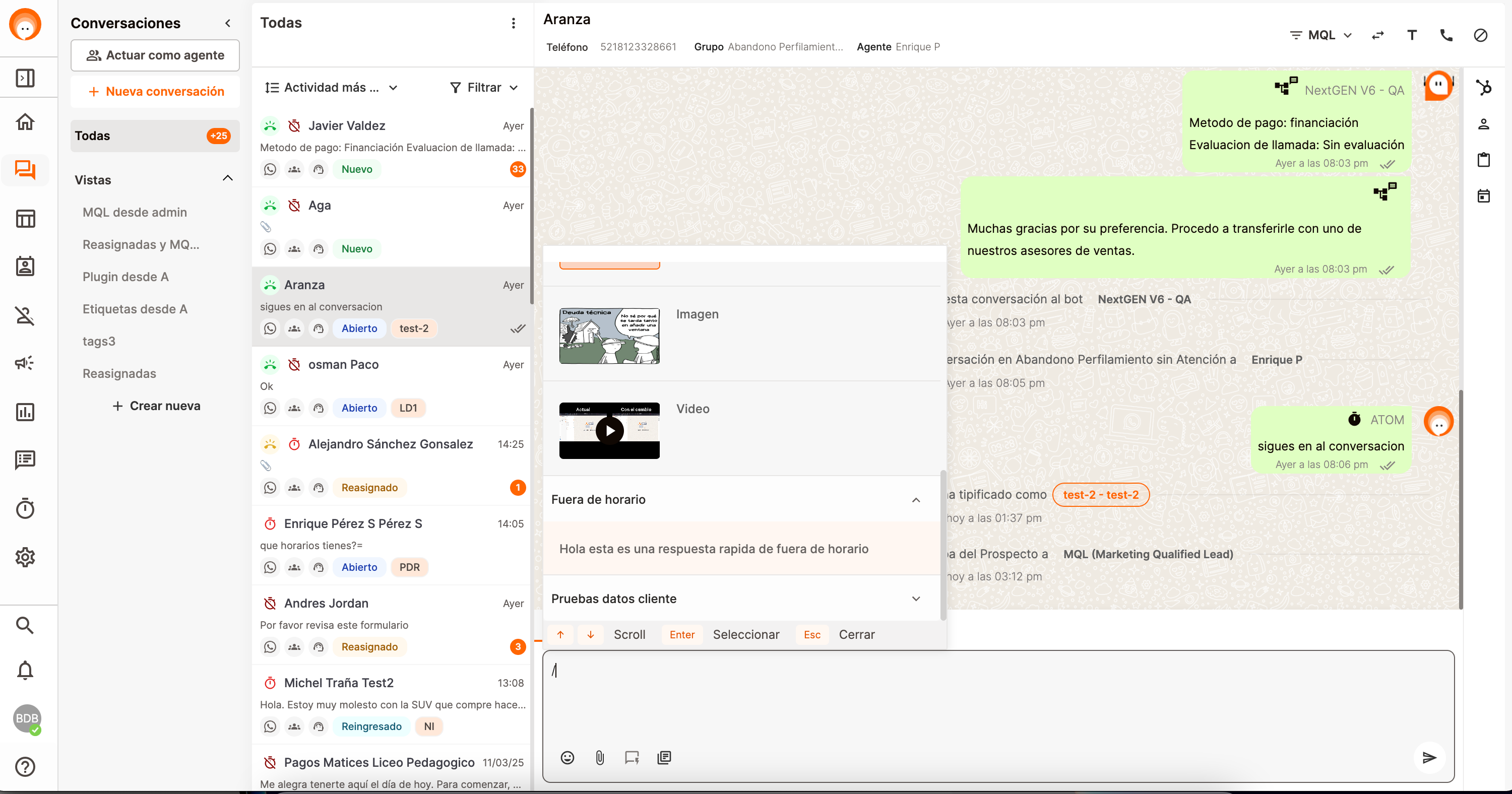Open the Filtrar dropdown
This screenshot has width=1512, height=794.
[x=484, y=88]
